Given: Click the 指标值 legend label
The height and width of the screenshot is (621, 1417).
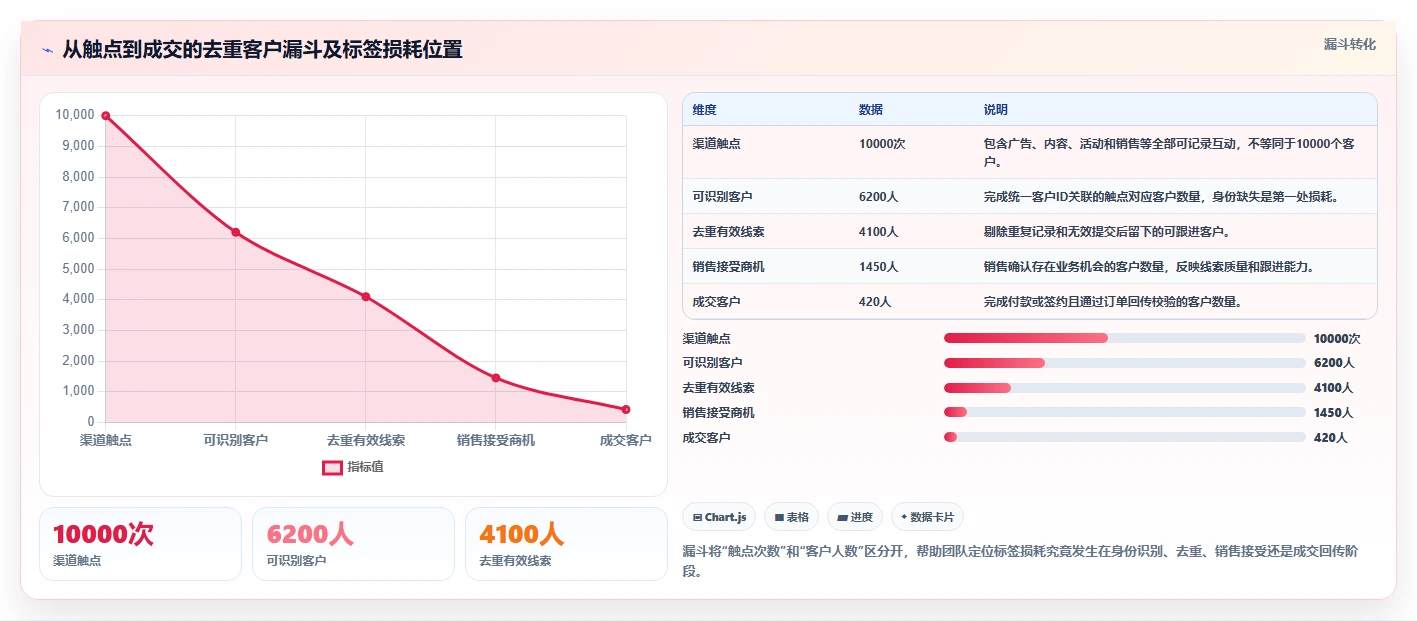Looking at the screenshot, I should pyautogui.click(x=365, y=467).
